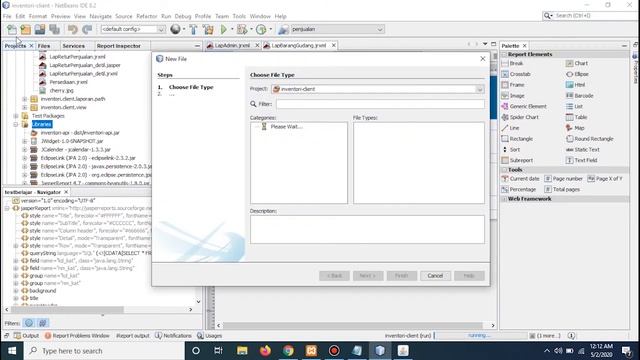
Task: Click the Clean and Build icon
Action: pyautogui.click(x=208, y=29)
